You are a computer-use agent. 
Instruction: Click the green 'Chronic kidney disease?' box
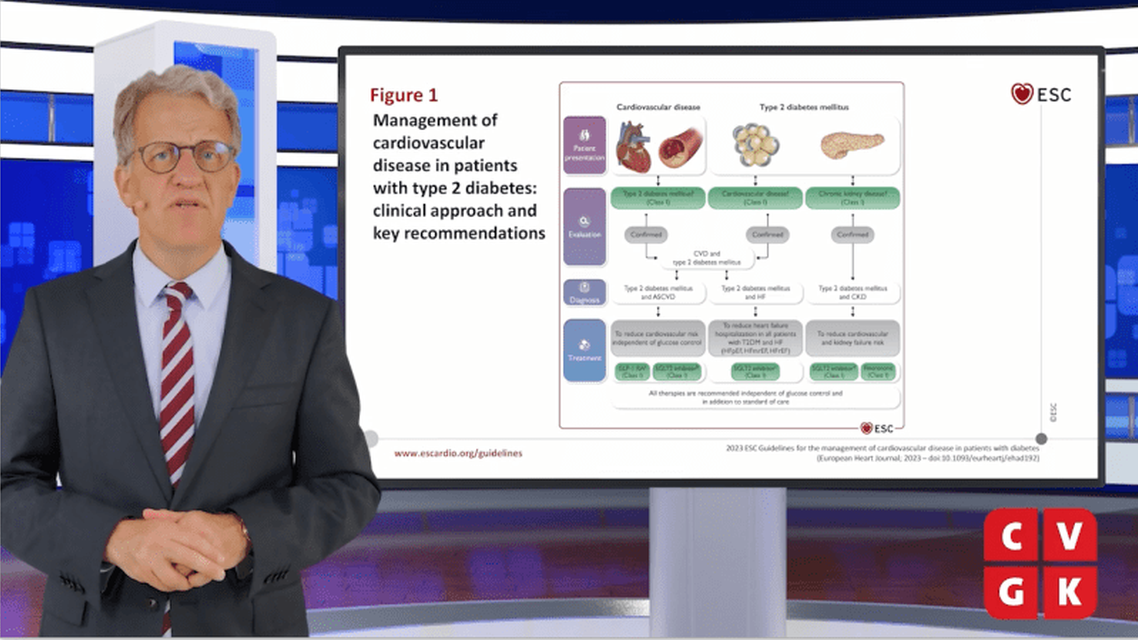(852, 198)
